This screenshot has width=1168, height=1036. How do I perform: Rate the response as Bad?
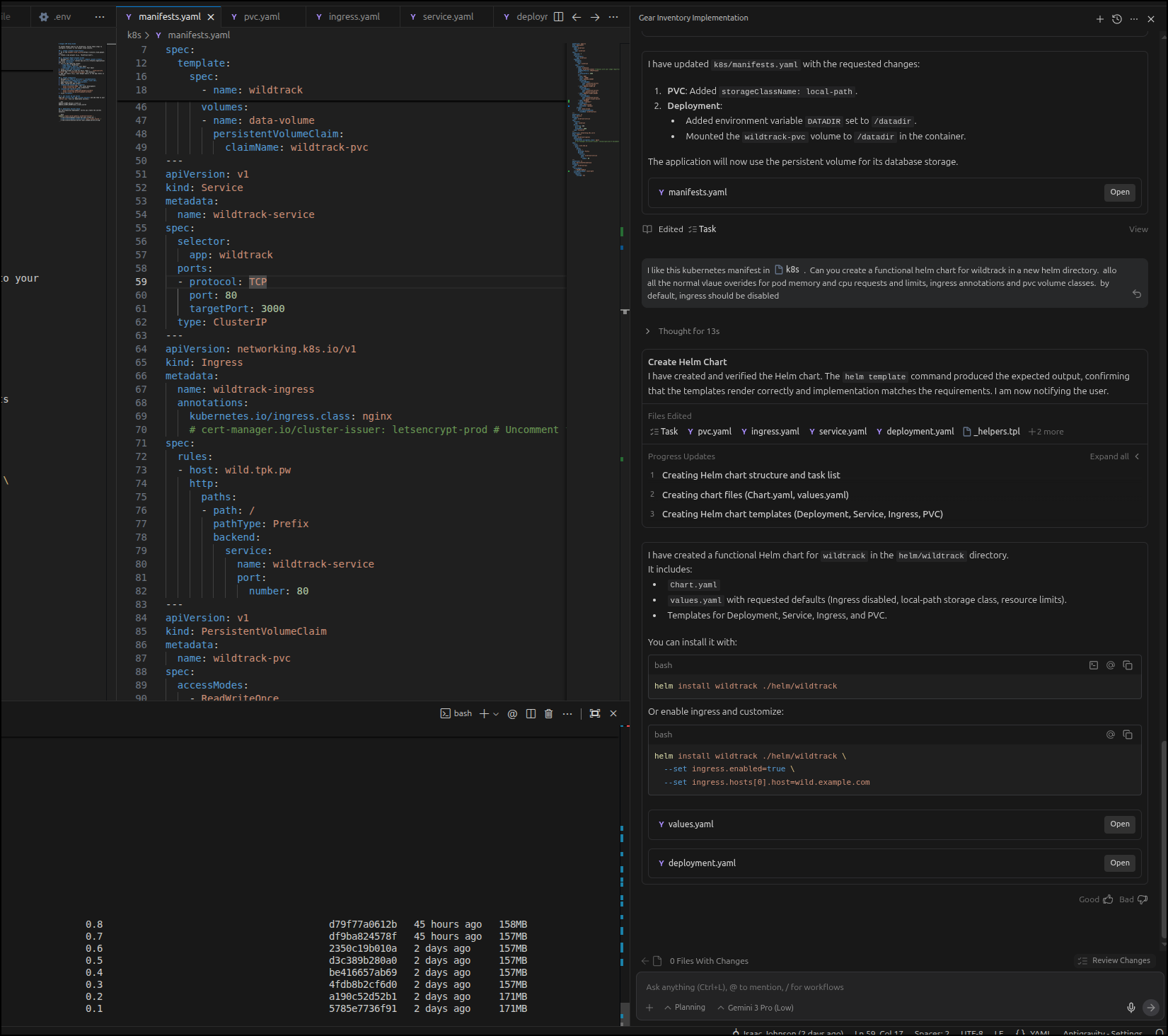pos(1133,899)
